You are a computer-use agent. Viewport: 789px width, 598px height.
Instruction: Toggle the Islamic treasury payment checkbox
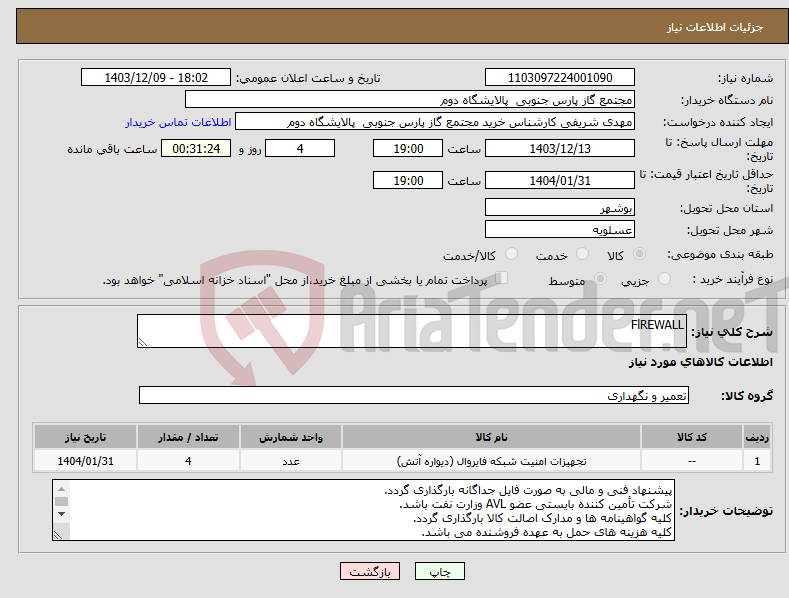click(x=501, y=278)
